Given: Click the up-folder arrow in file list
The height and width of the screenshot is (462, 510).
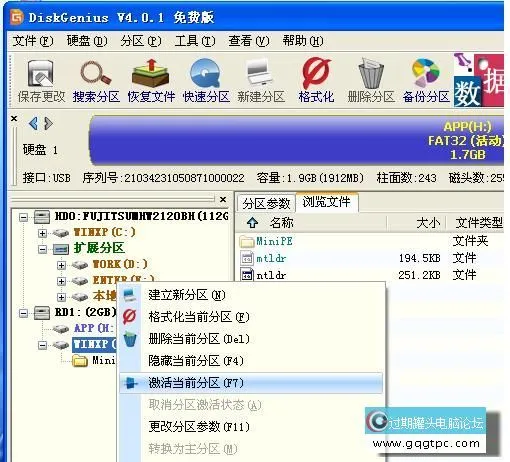Looking at the screenshot, I should point(252,222).
